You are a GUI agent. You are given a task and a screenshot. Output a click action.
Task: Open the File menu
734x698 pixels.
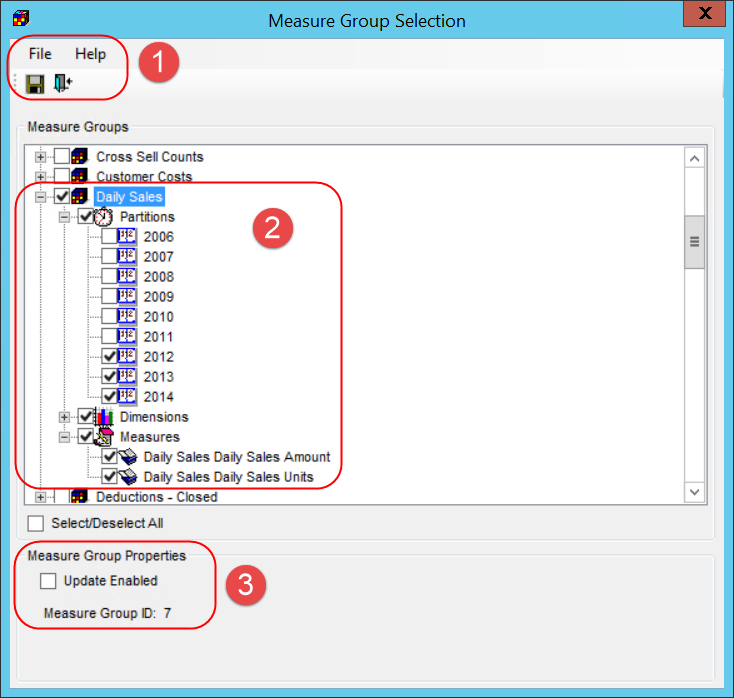[x=40, y=54]
